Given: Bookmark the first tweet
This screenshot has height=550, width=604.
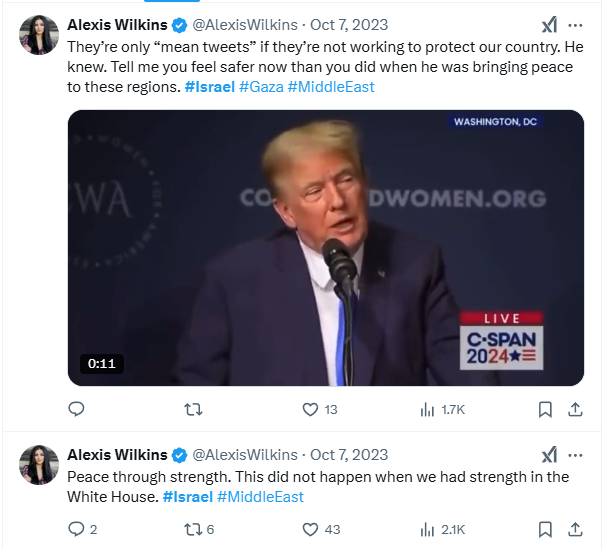Looking at the screenshot, I should coord(545,409).
